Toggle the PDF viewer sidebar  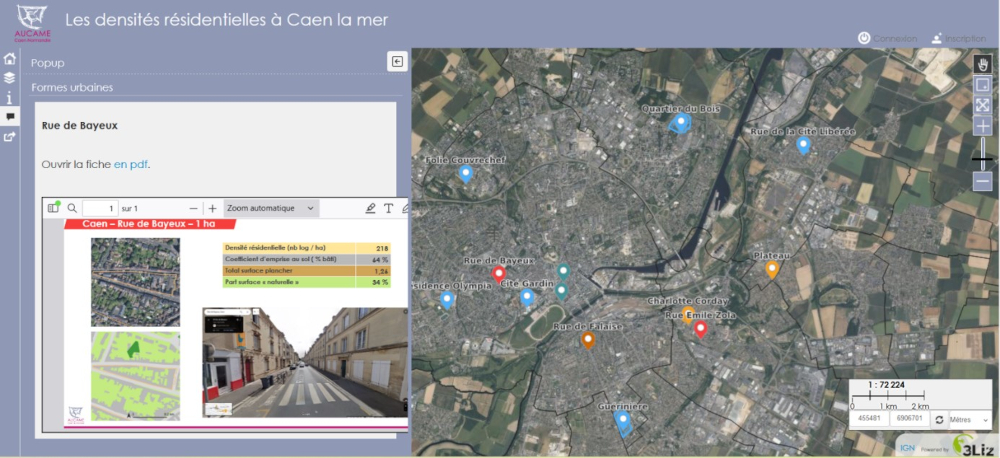coord(54,208)
